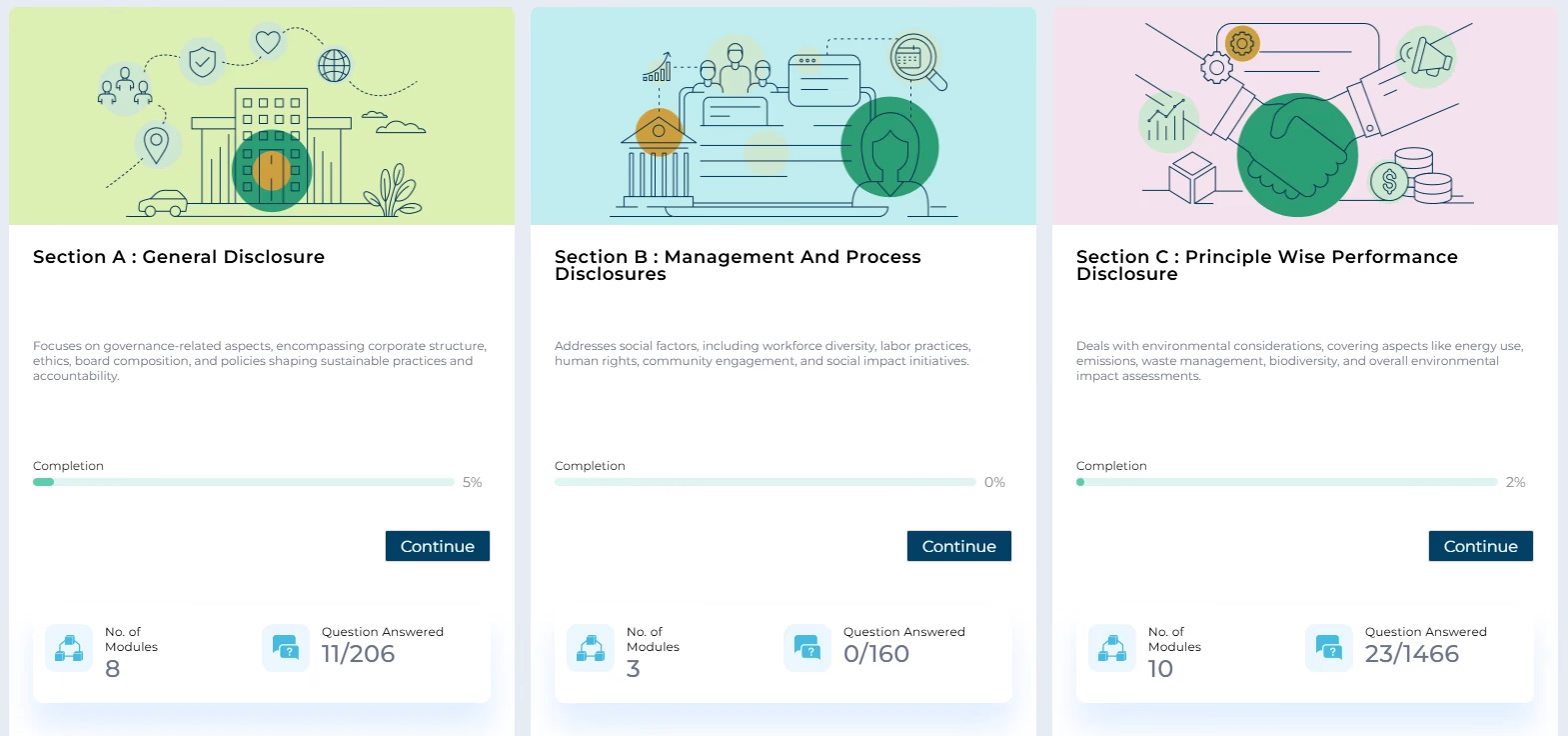1568x736 pixels.
Task: Click Section A modules network icon
Action: [69, 648]
